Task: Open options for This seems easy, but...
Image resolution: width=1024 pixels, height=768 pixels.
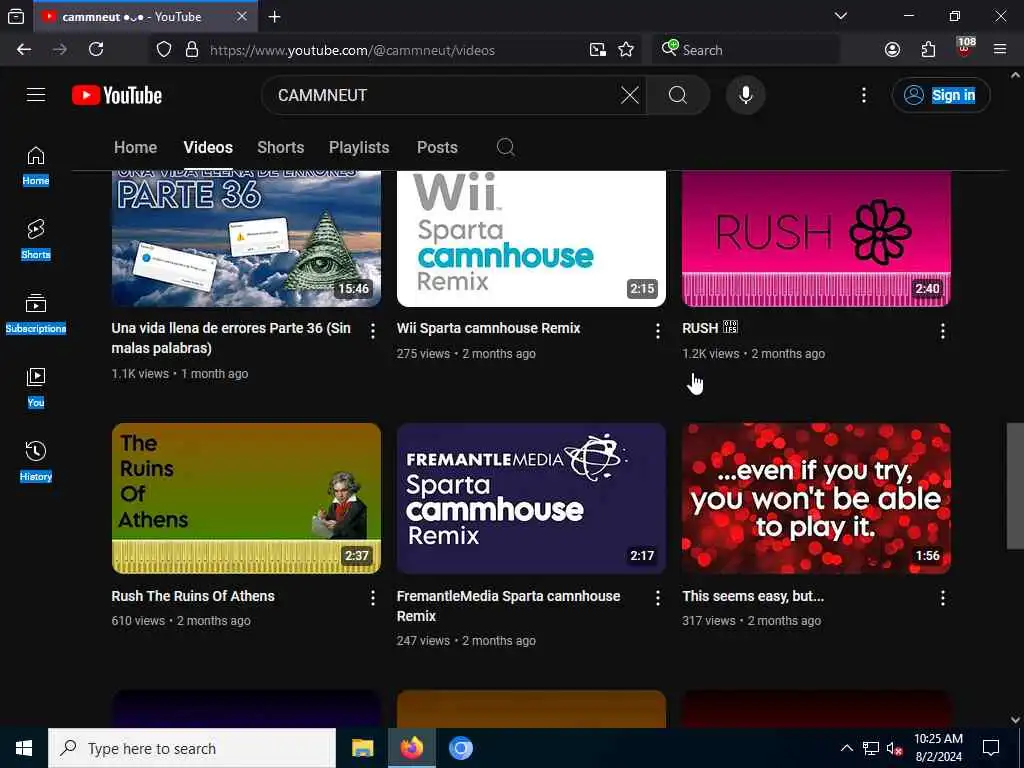Action: click(942, 598)
